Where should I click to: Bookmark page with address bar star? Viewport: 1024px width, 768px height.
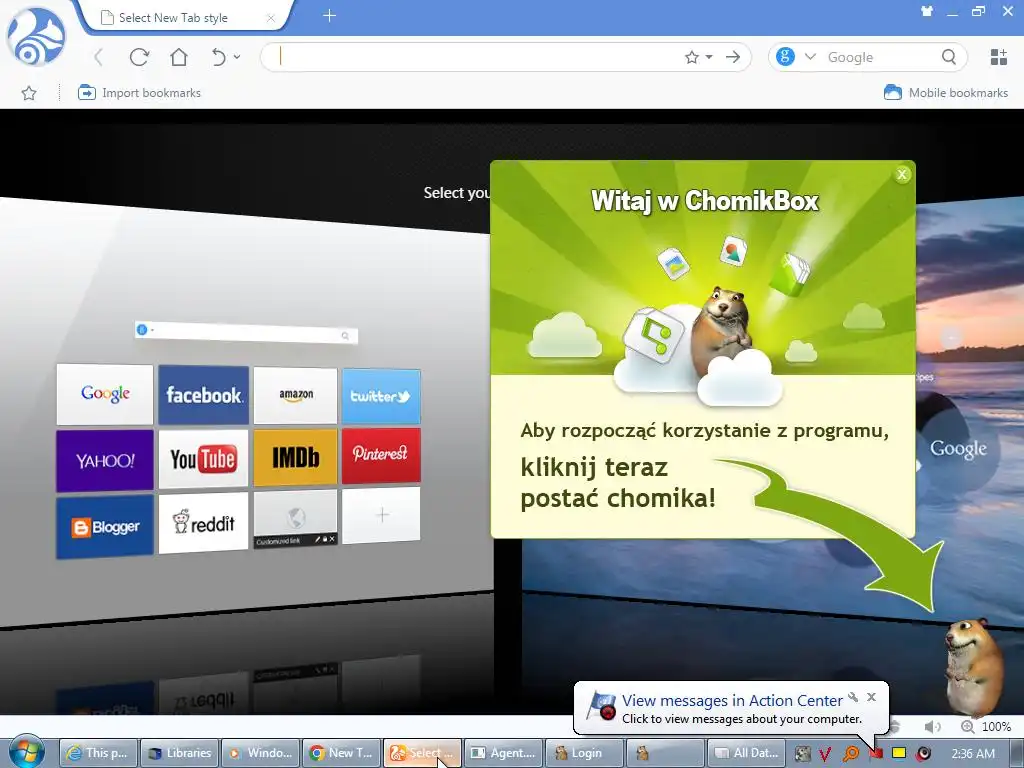click(x=692, y=57)
